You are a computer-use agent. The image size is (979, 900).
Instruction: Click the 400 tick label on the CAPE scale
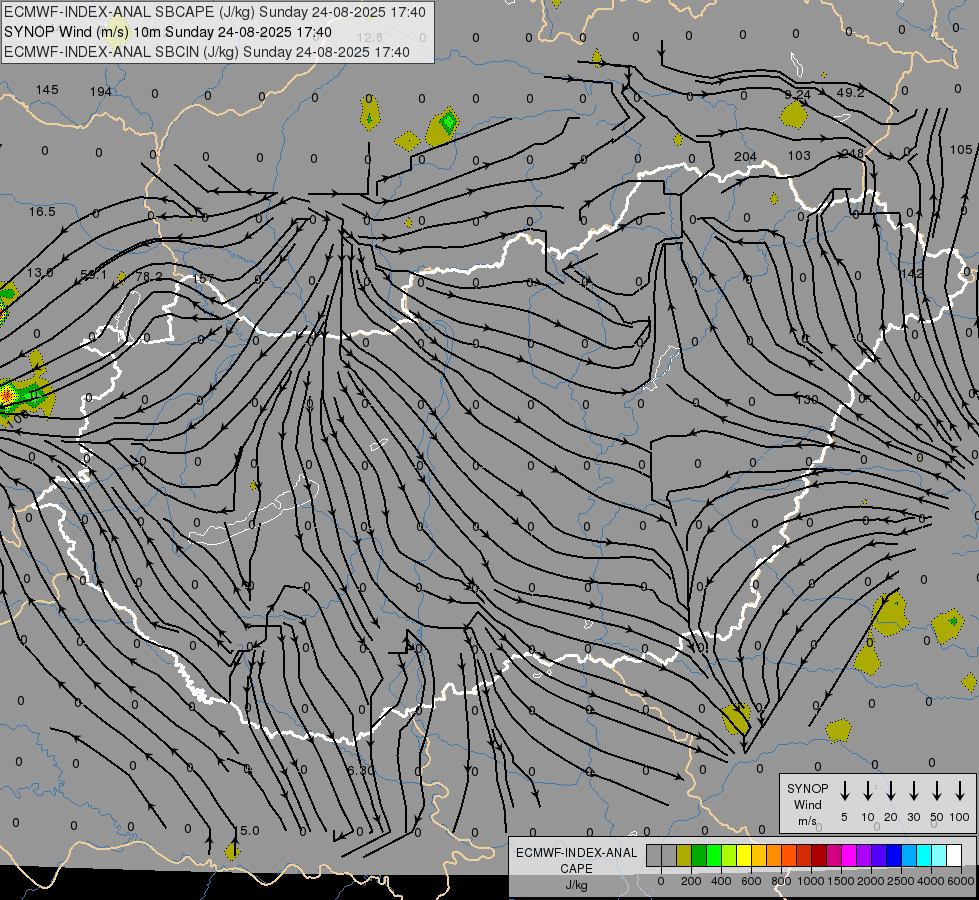tap(721, 881)
